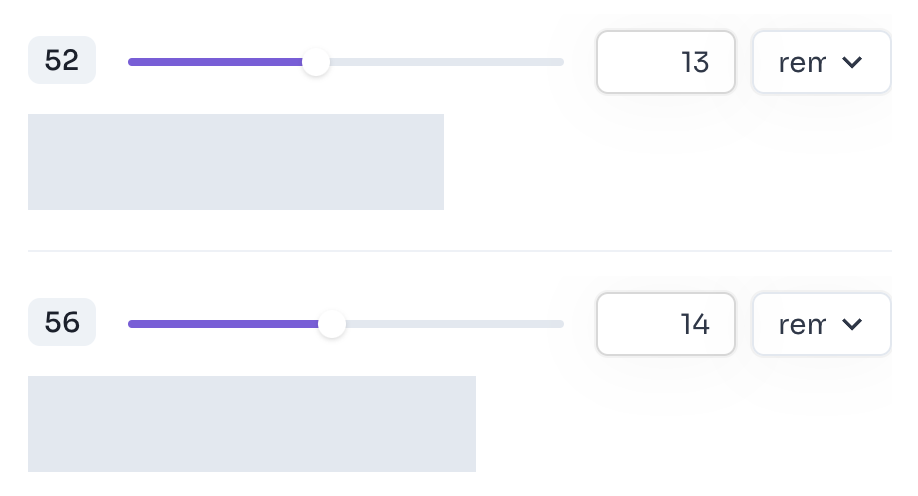Image resolution: width=918 pixels, height=496 pixels.
Task: Click the divider line between the two rows
Action: click(x=459, y=250)
